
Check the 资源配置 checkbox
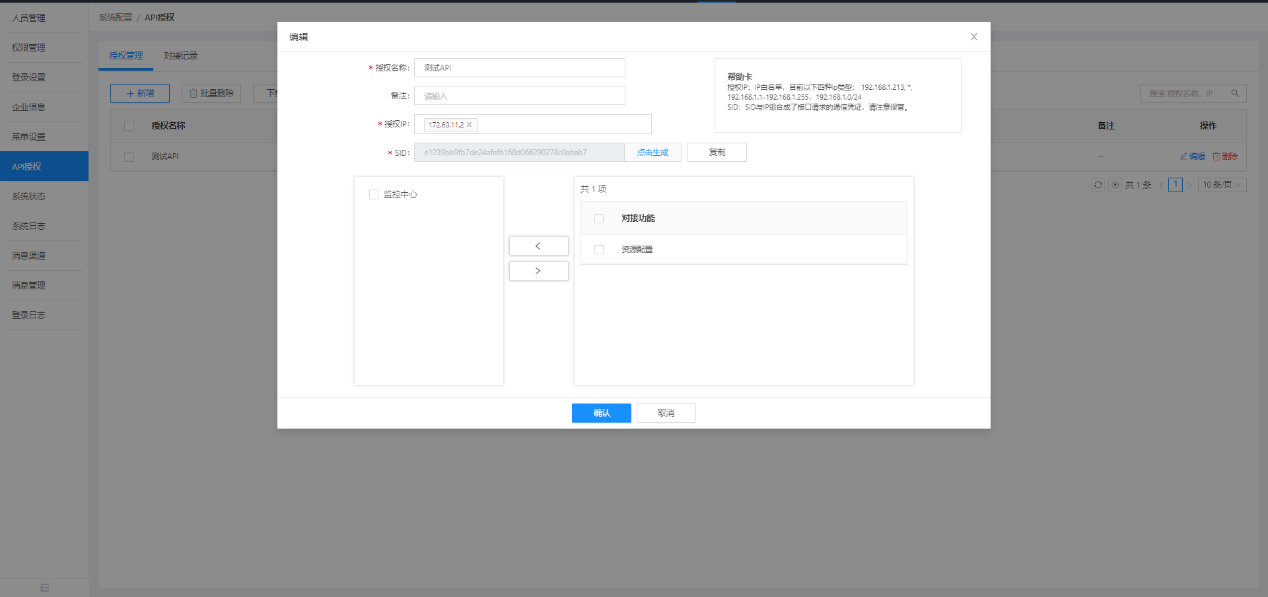pos(598,250)
